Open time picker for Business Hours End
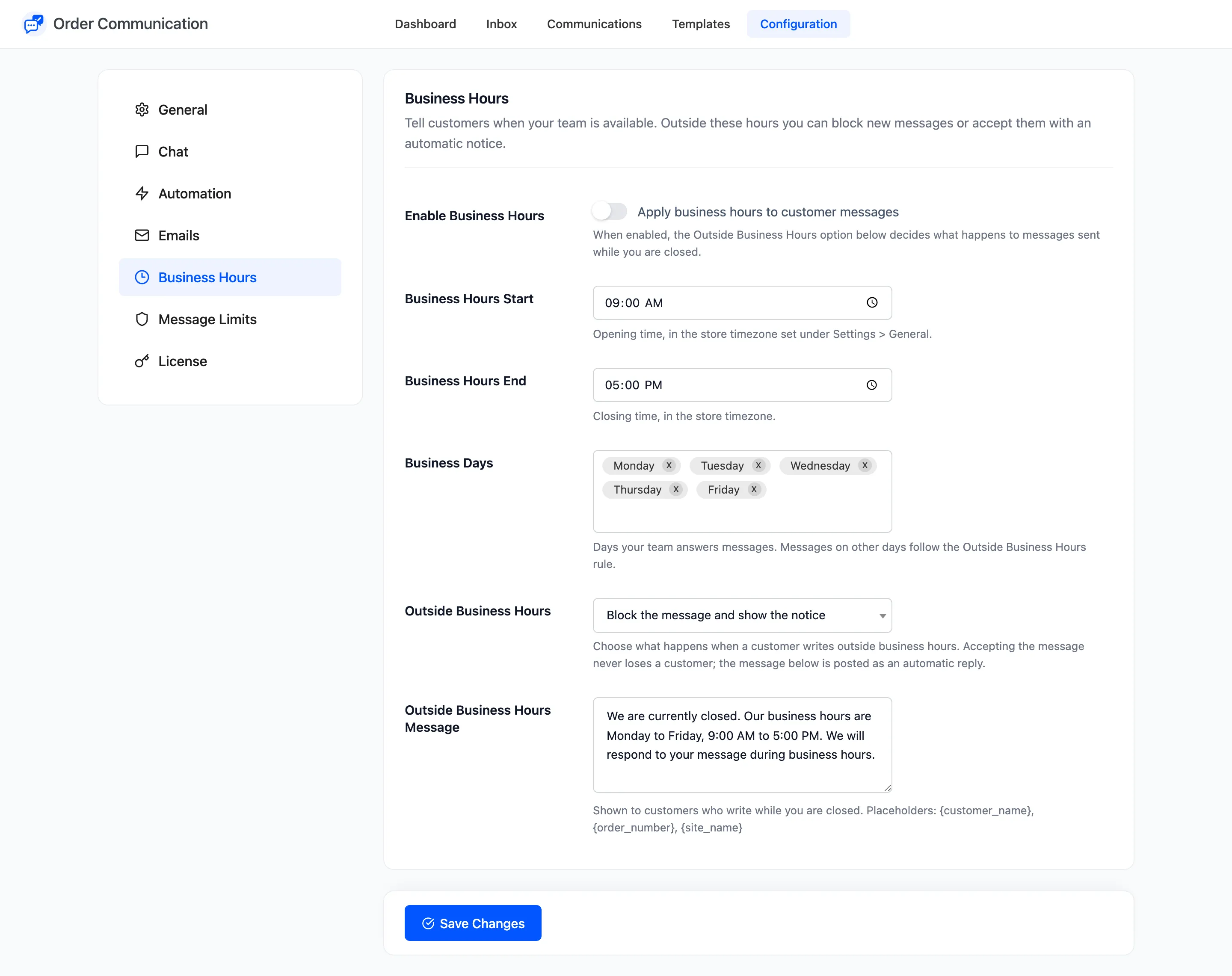1232x976 pixels. point(871,385)
